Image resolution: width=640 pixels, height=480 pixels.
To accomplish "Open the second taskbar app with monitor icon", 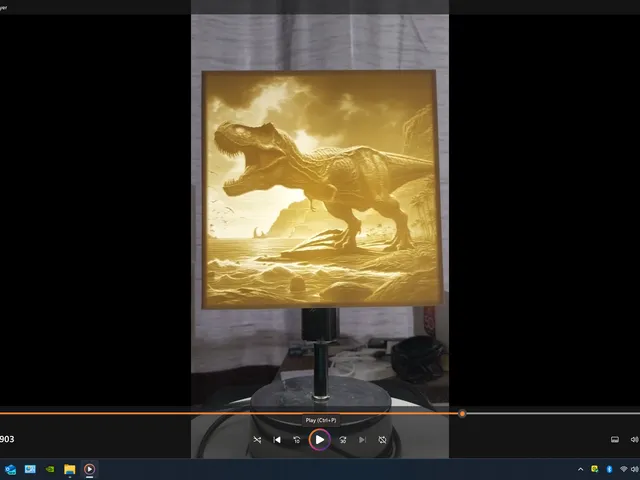I will point(30,469).
